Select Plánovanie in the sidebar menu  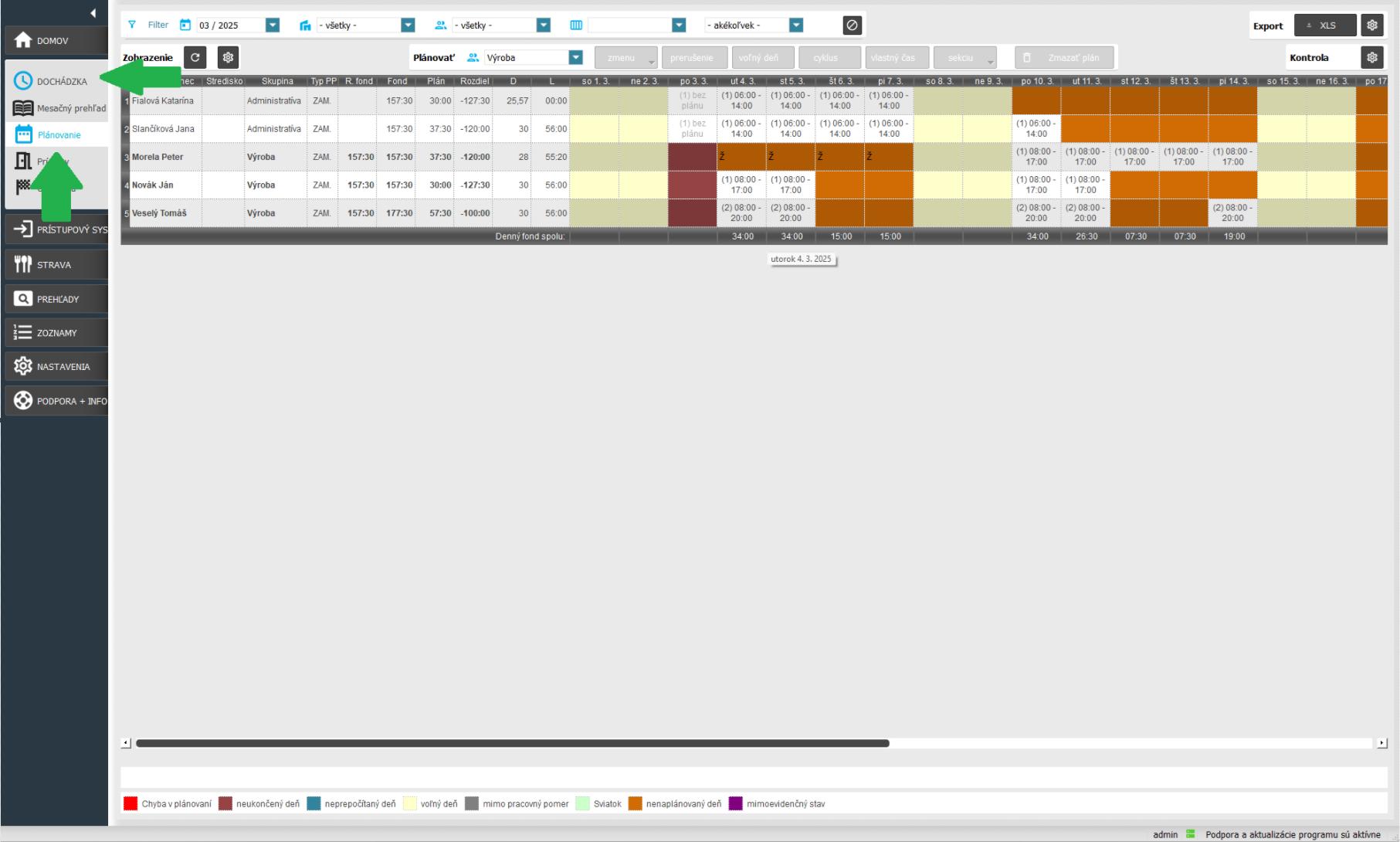pyautogui.click(x=59, y=135)
